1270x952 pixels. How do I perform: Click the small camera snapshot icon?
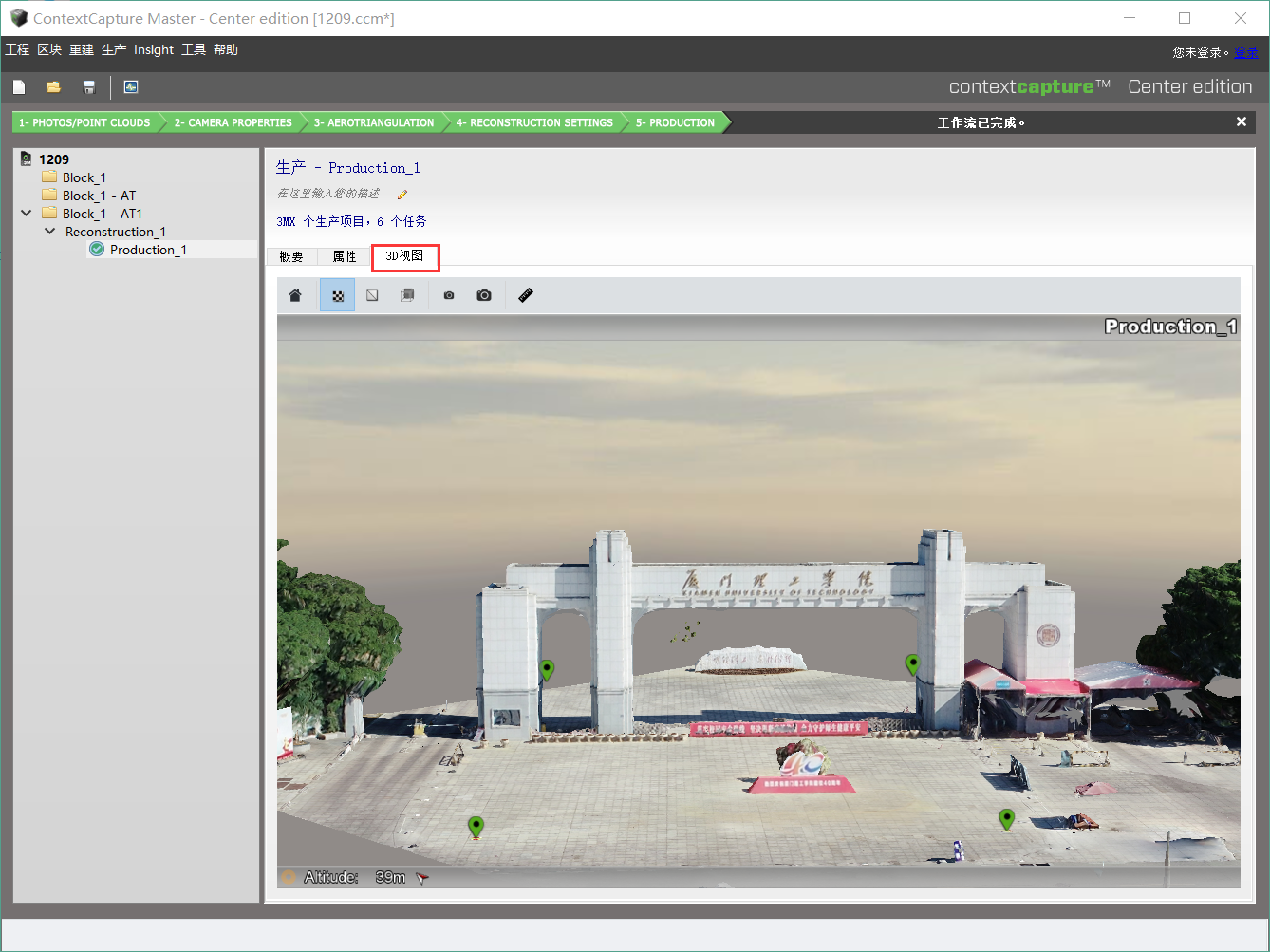click(449, 295)
